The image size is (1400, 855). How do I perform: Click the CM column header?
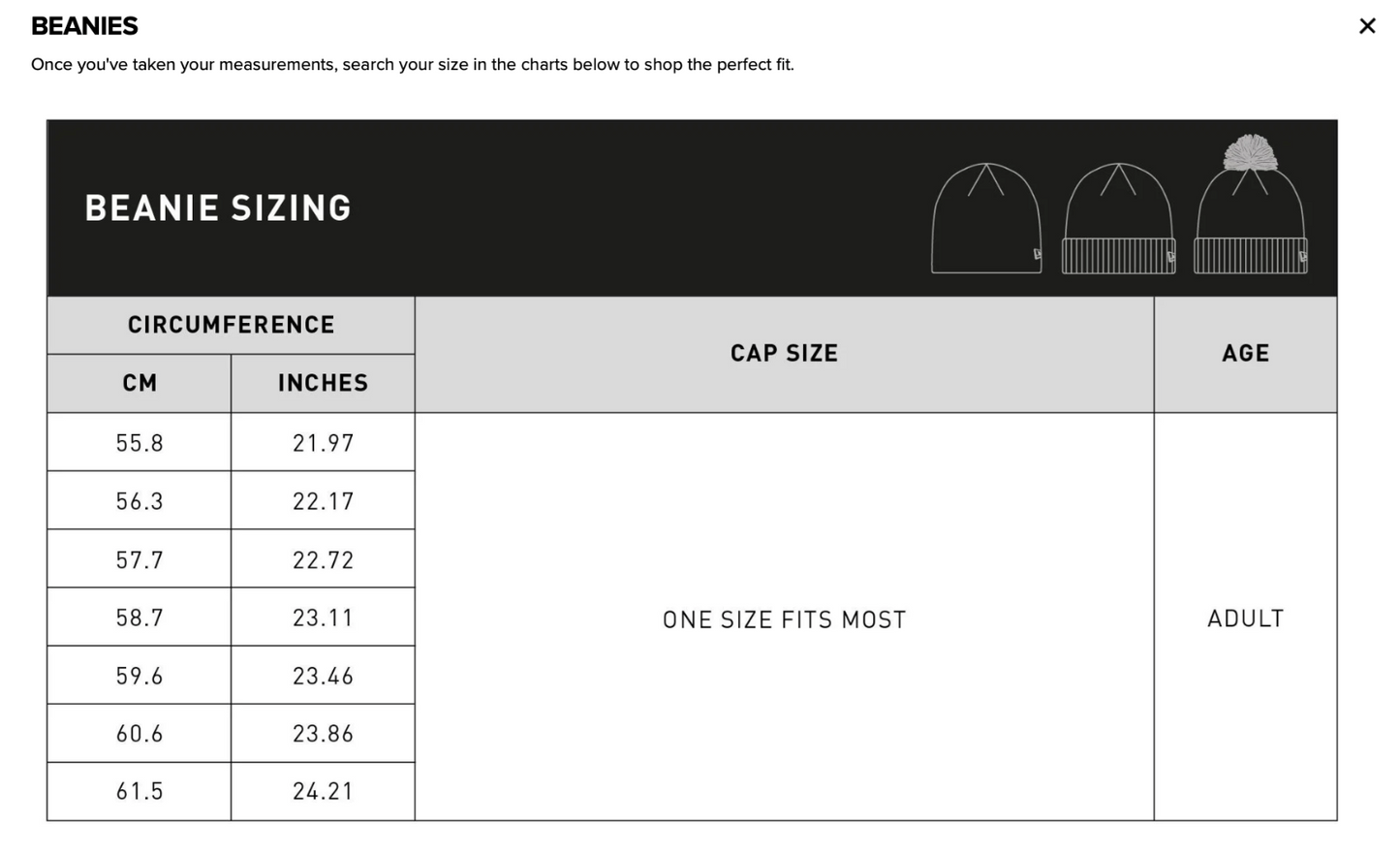coord(140,384)
